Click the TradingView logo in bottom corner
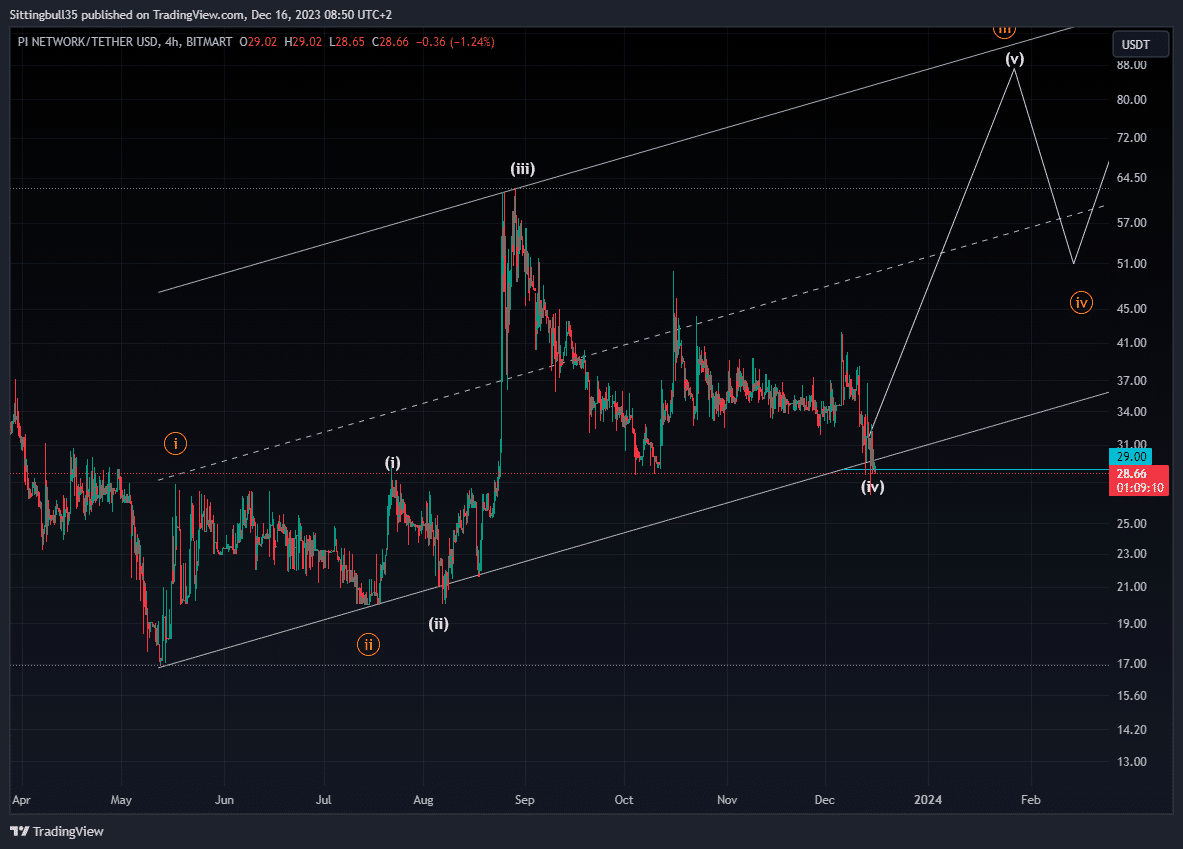Image resolution: width=1183 pixels, height=849 pixels. [x=58, y=831]
